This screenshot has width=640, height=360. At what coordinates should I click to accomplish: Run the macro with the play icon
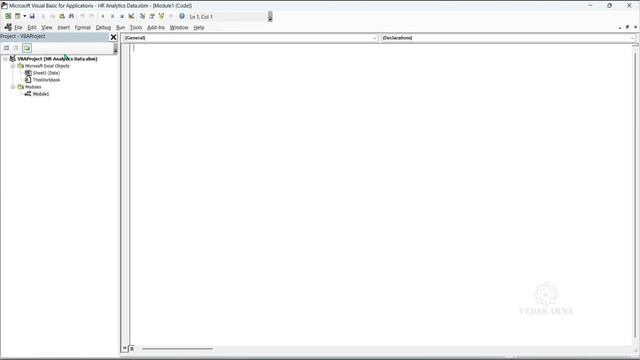tap(103, 16)
